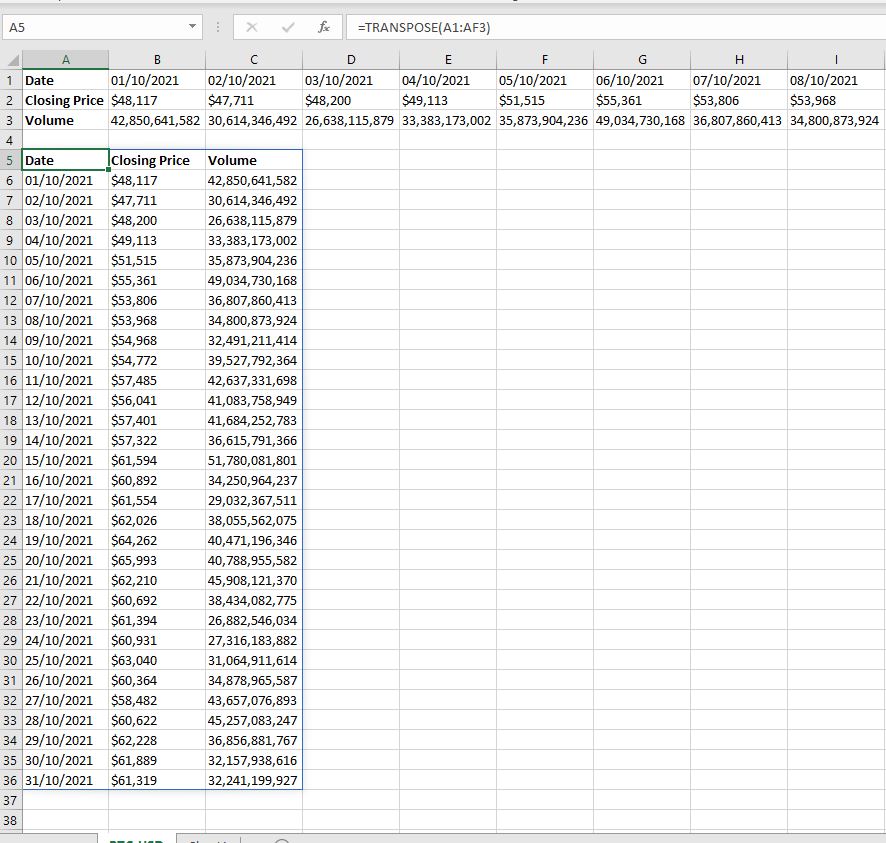This screenshot has height=843, width=886.
Task: Select the Closing Price label in A2
Action: coord(63,100)
